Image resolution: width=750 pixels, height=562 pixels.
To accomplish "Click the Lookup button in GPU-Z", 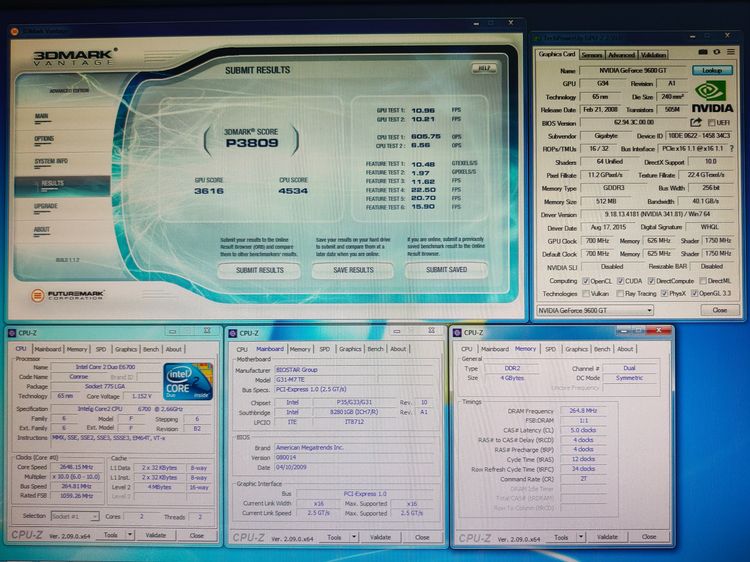I will click(712, 70).
